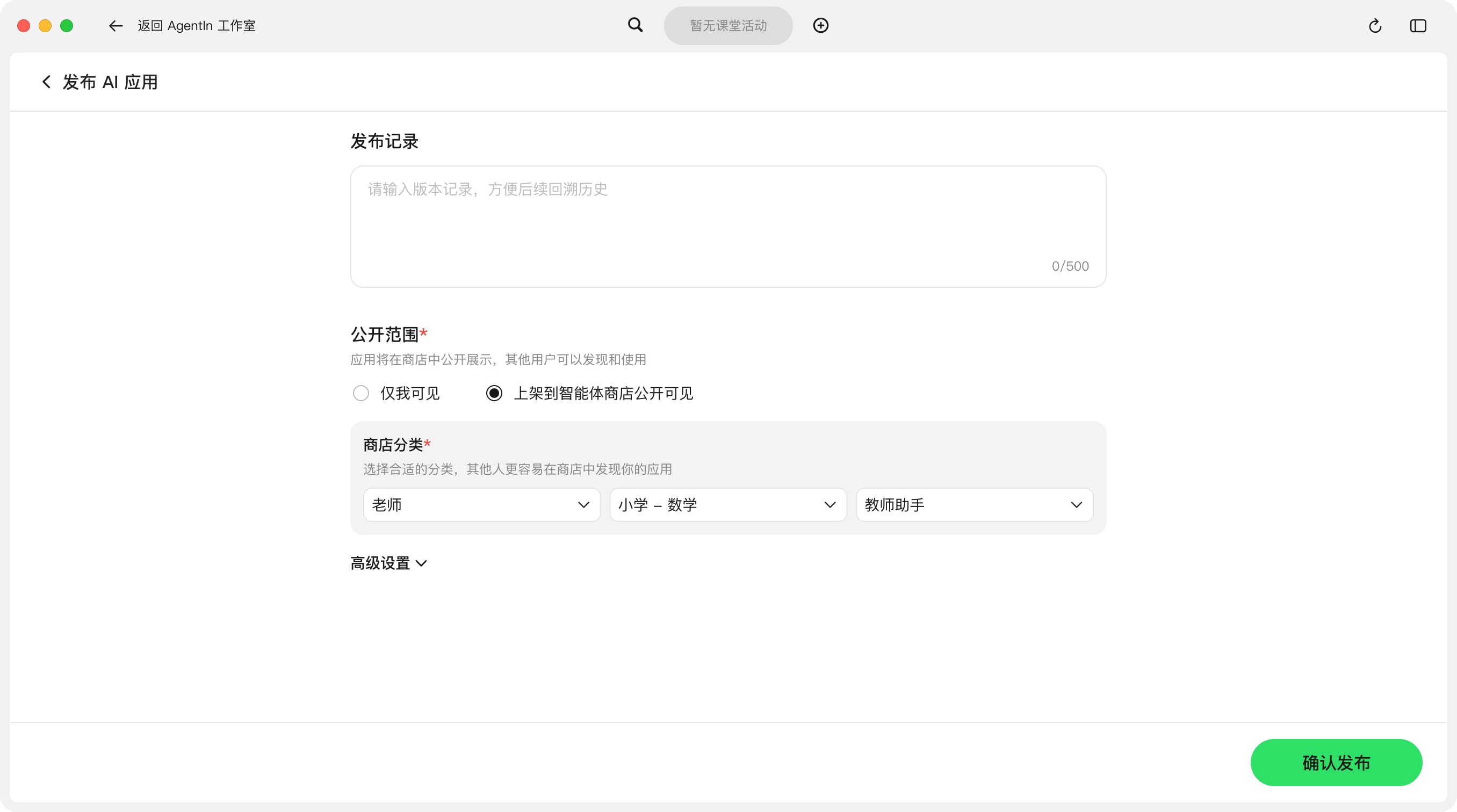Click the 暂无课堂活动 pill tab

tap(728, 26)
